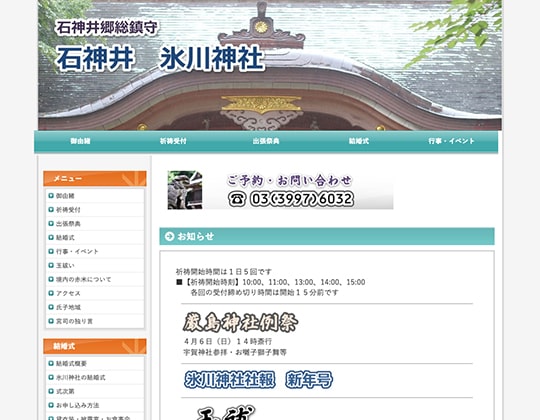
Task: Click the arrow icon beside お知らせ heading
Action: click(x=169, y=237)
